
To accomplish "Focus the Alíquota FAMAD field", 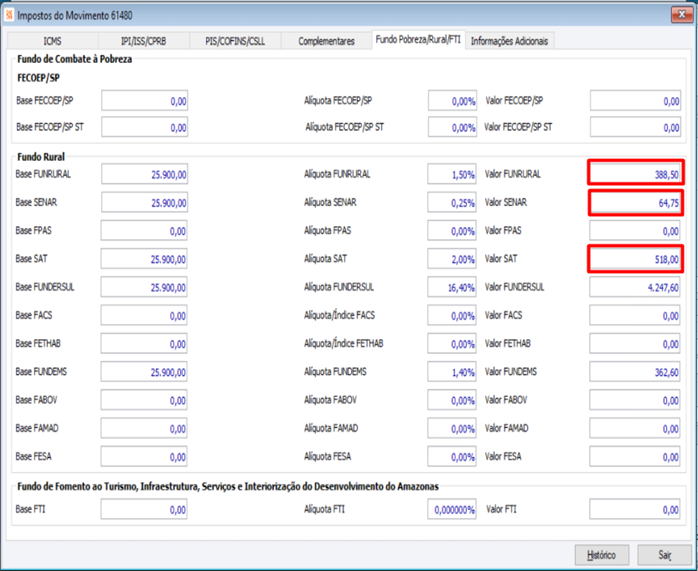I will (452, 428).
